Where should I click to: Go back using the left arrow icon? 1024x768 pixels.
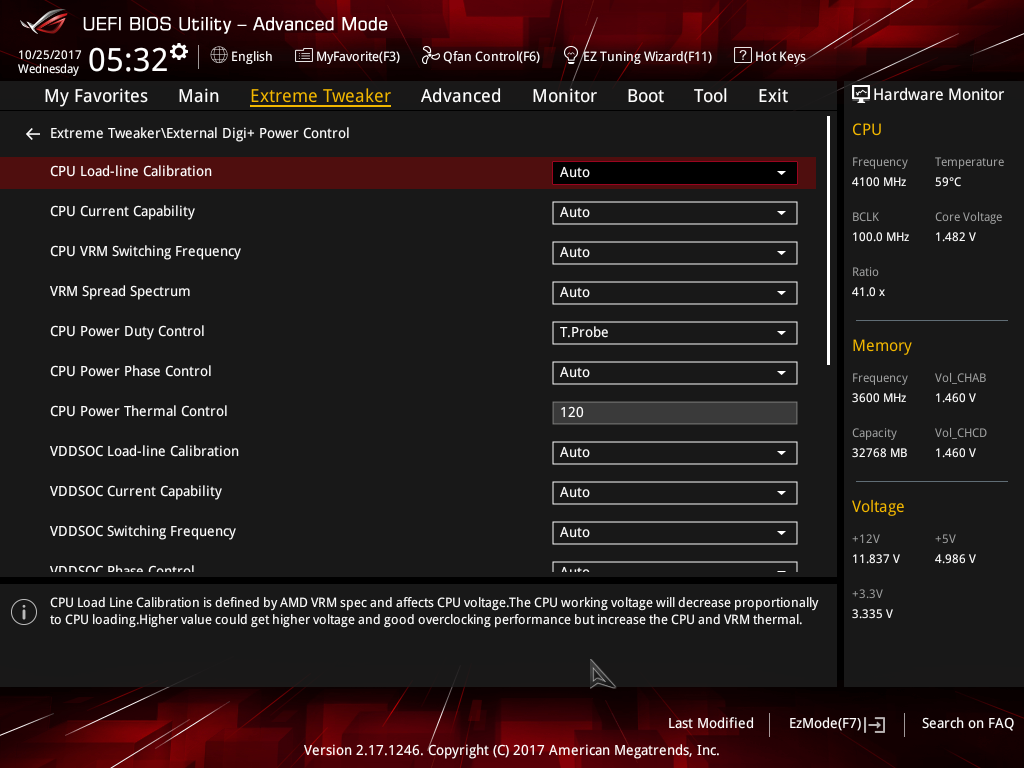[x=33, y=134]
